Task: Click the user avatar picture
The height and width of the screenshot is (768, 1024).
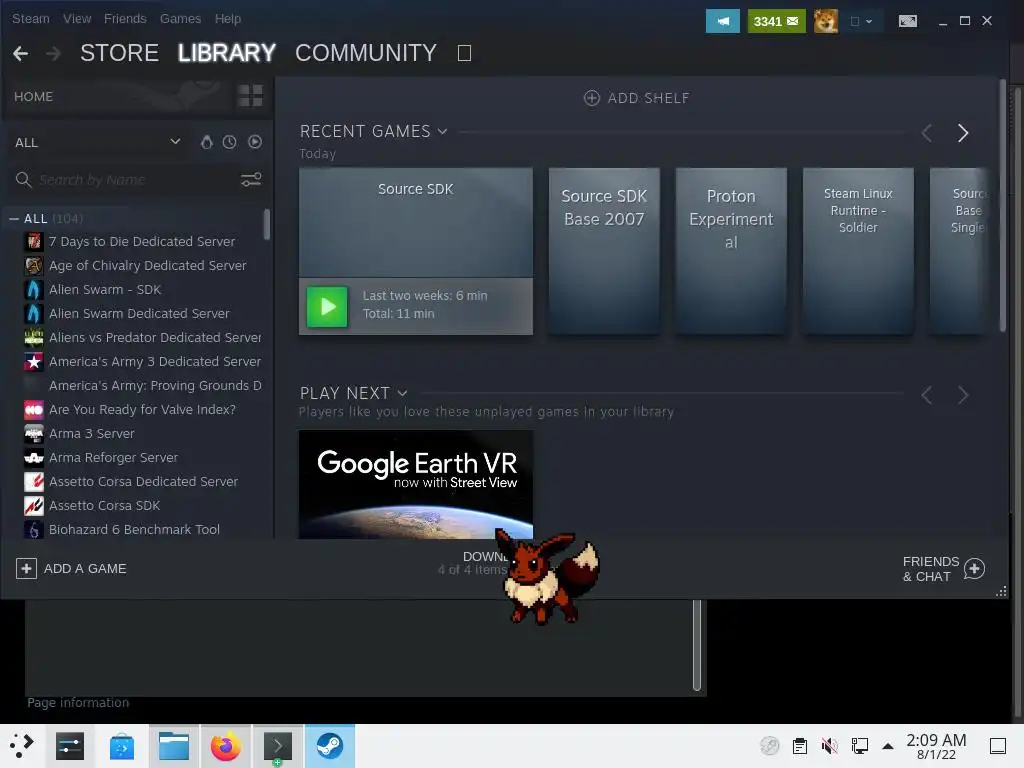Action: 825,21
